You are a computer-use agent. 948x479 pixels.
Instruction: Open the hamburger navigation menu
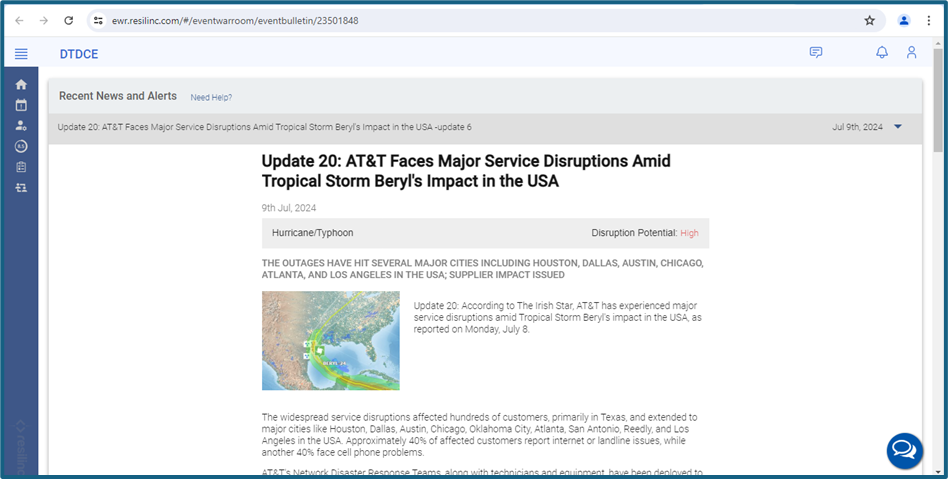pyautogui.click(x=21, y=54)
